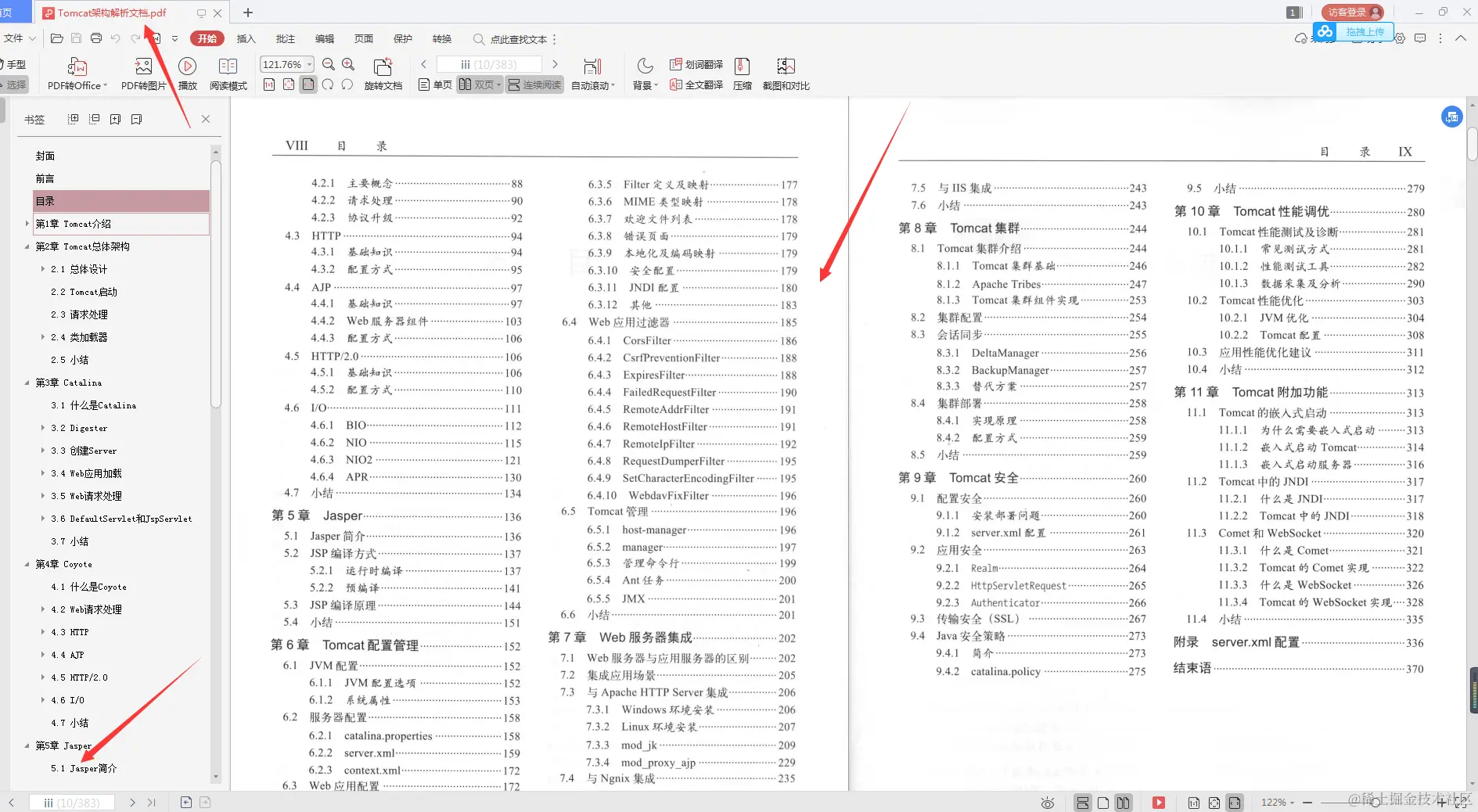This screenshot has height=812, width=1478.
Task: Click the blue floating assistant icon
Action: click(1452, 117)
